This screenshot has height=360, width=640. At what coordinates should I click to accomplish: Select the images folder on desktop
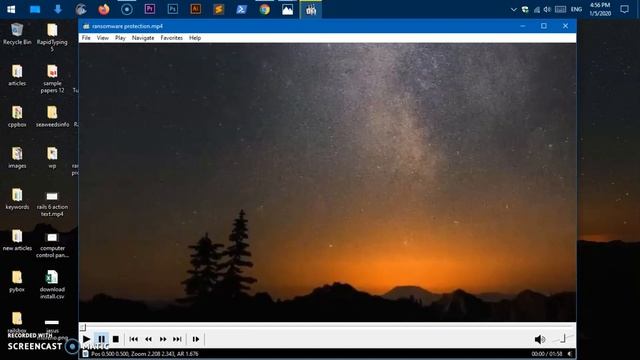click(17, 158)
